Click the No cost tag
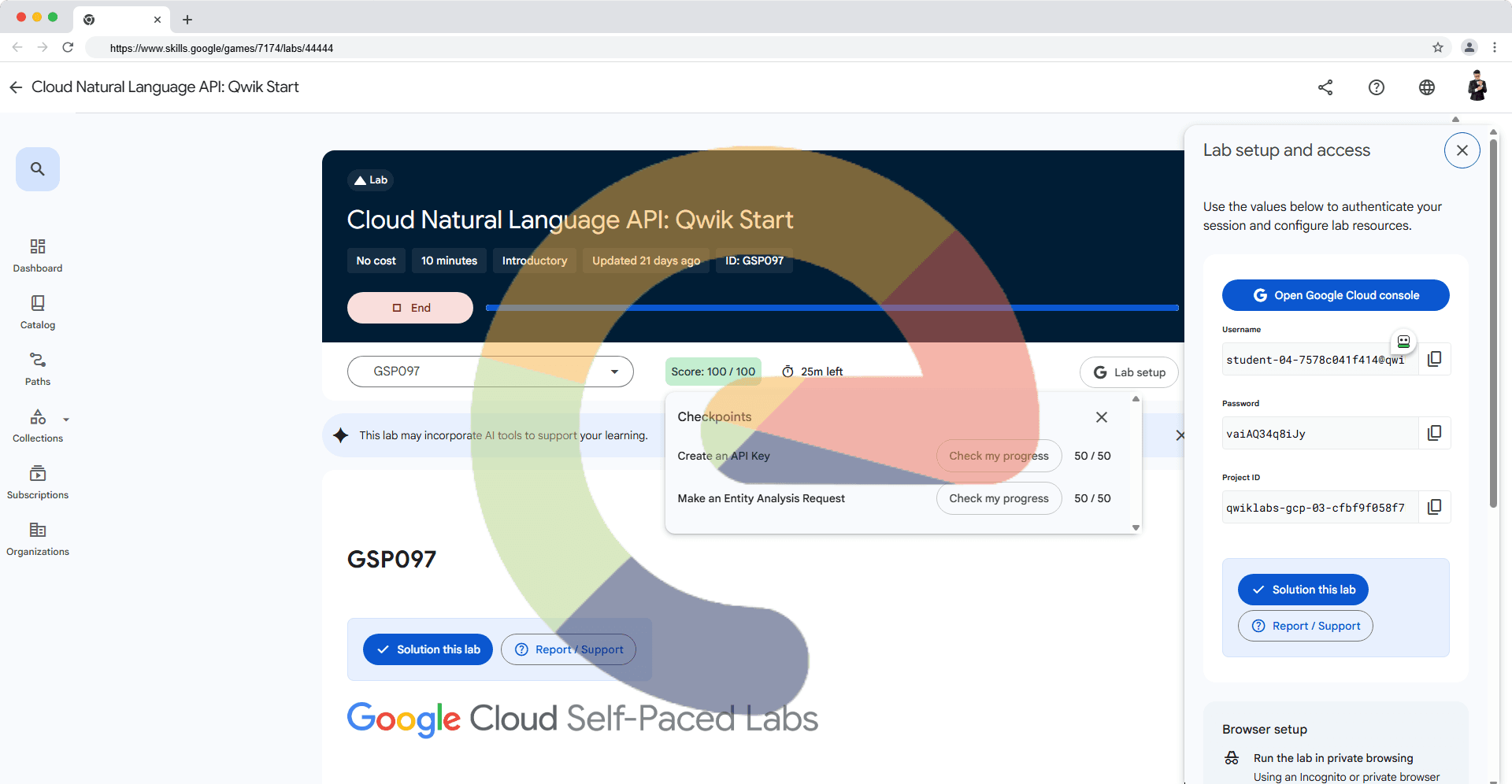This screenshot has height=784, width=1512. (376, 261)
